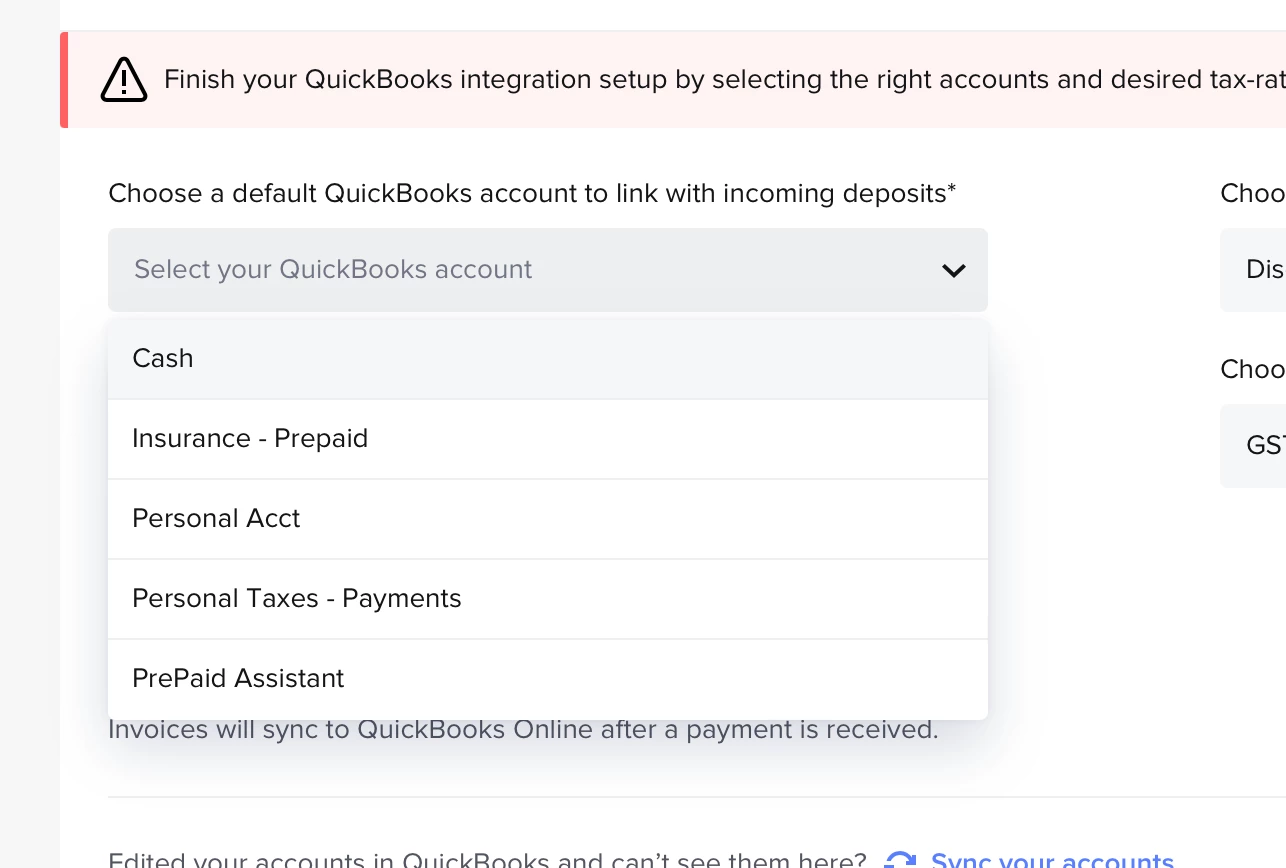Choose 'Insurance - Prepaid' from the list
The image size is (1286, 868).
click(x=548, y=439)
